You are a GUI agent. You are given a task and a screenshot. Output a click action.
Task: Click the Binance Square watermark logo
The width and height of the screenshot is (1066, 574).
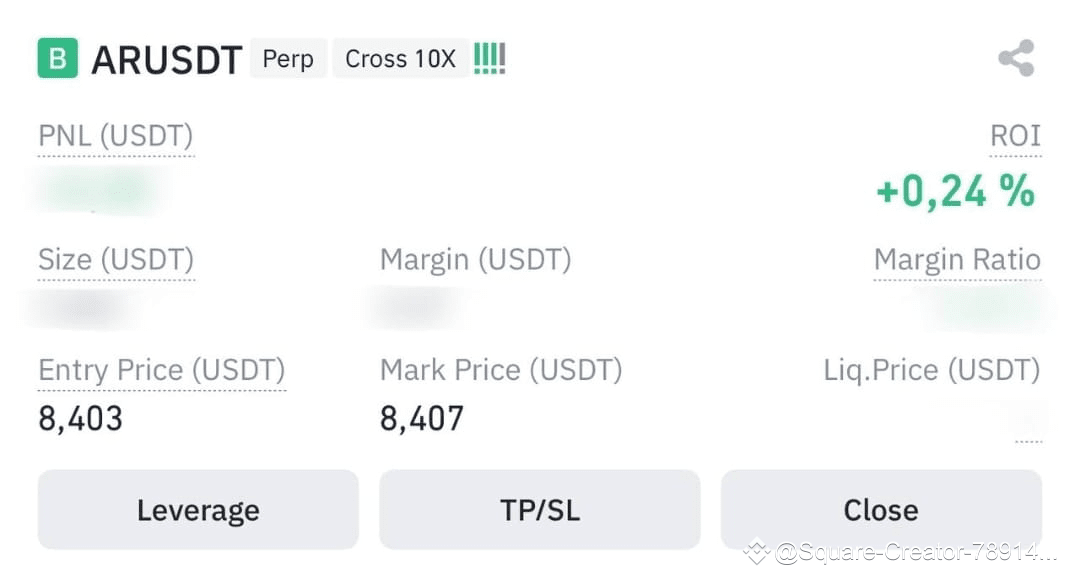(x=757, y=551)
